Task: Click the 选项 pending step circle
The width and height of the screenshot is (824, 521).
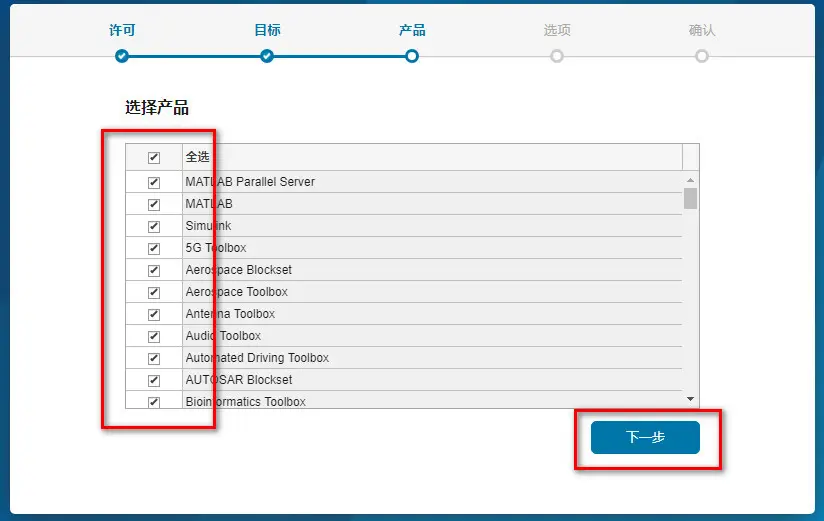Action: [557, 56]
